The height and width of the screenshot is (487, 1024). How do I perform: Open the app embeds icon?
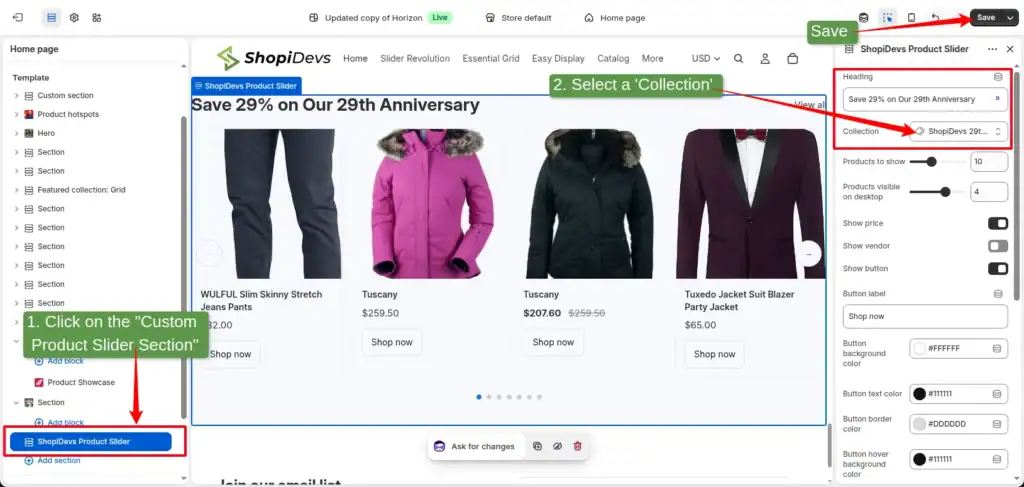point(97,18)
